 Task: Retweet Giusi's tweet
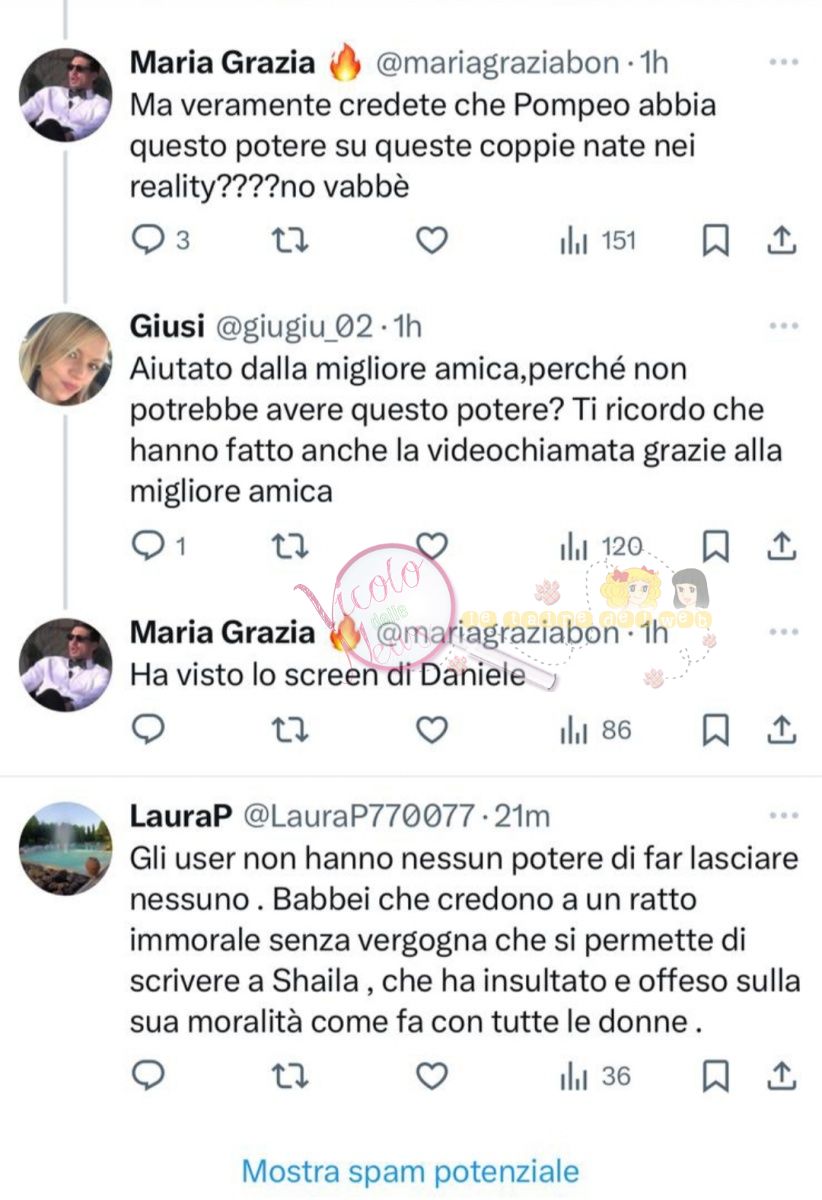coord(291,544)
